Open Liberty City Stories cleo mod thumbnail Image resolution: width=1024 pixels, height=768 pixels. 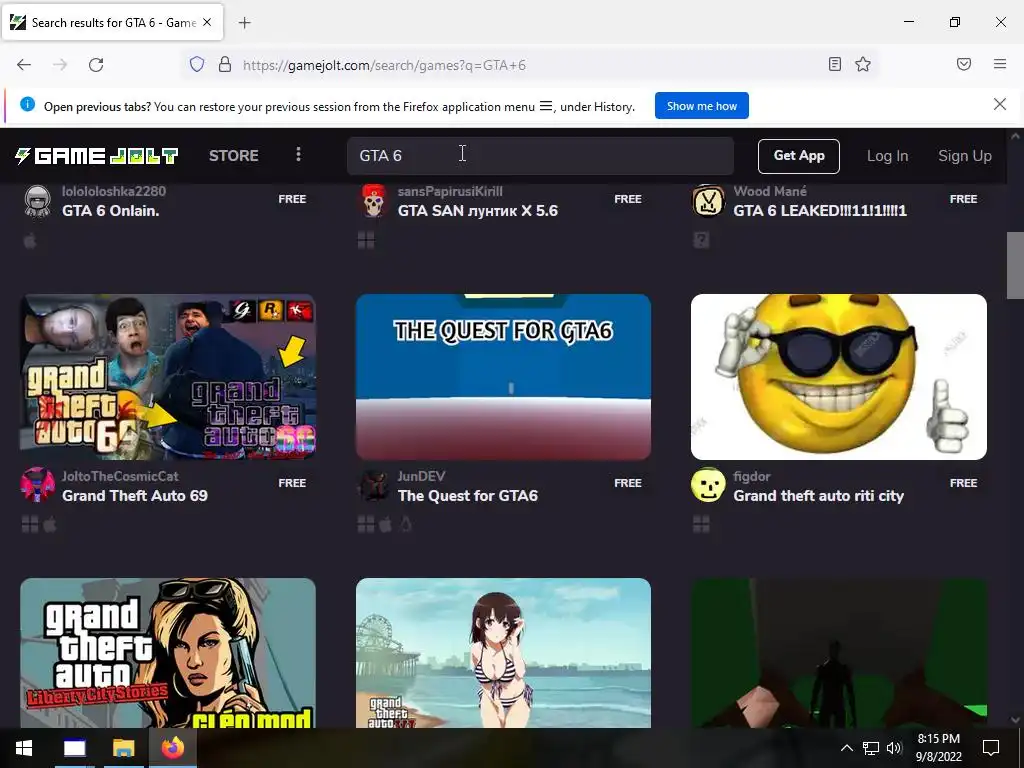(x=168, y=653)
